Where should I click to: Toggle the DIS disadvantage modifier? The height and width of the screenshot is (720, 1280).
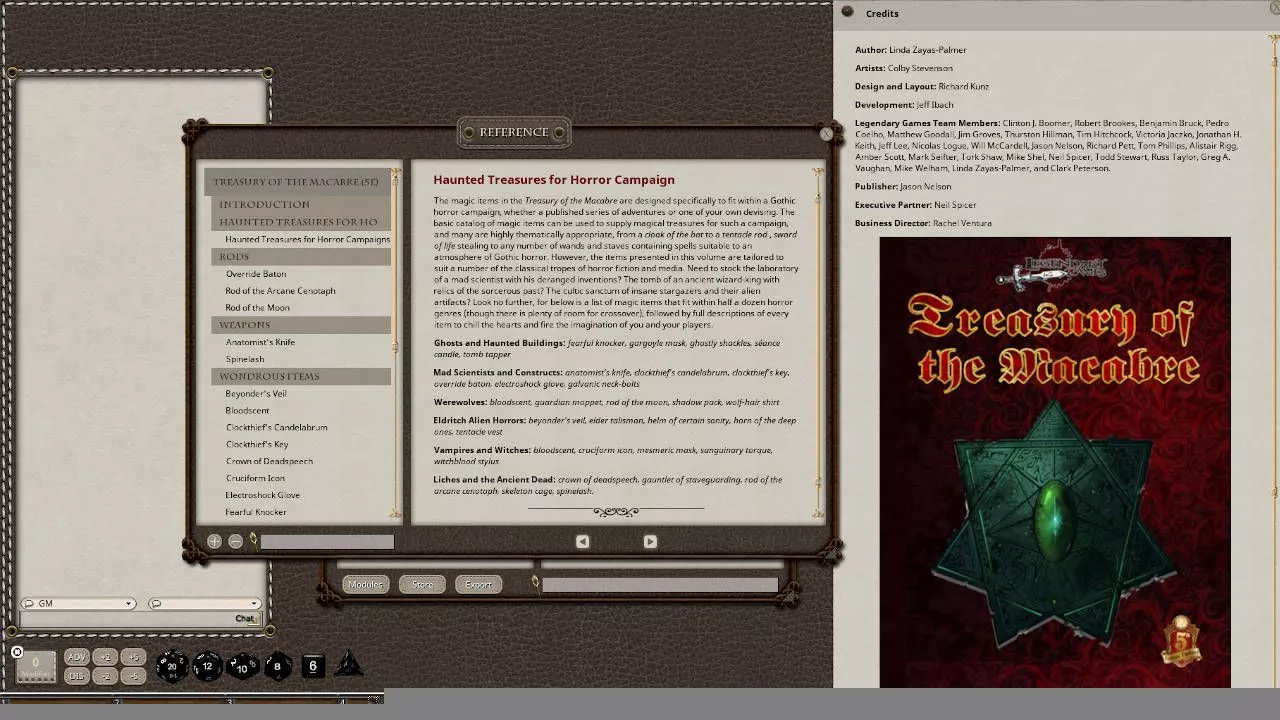(76, 676)
